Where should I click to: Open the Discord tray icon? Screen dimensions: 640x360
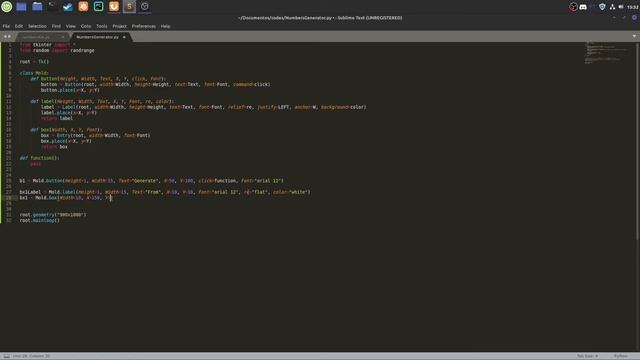click(x=583, y=7)
